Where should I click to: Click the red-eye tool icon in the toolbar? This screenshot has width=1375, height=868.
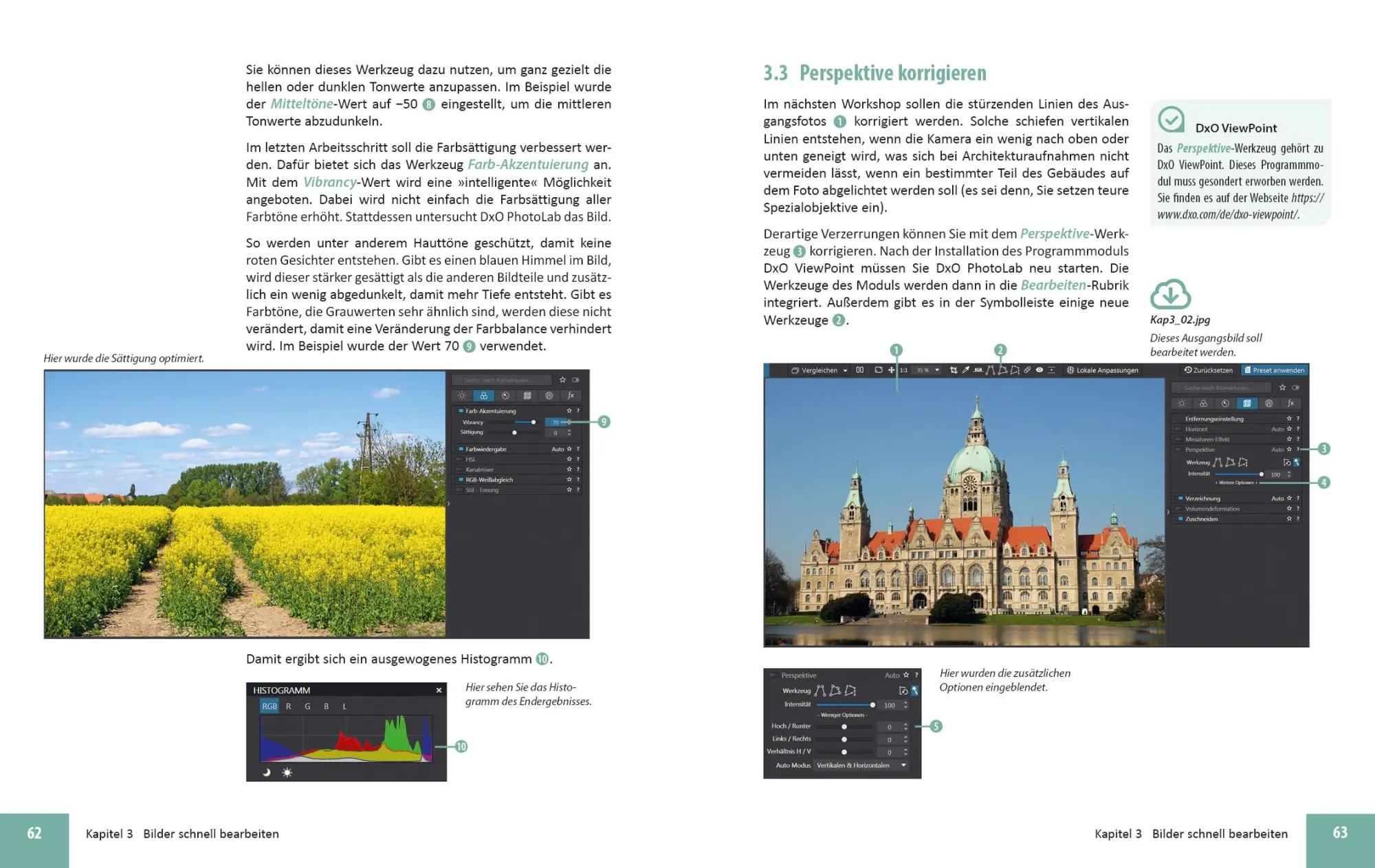(x=1039, y=370)
